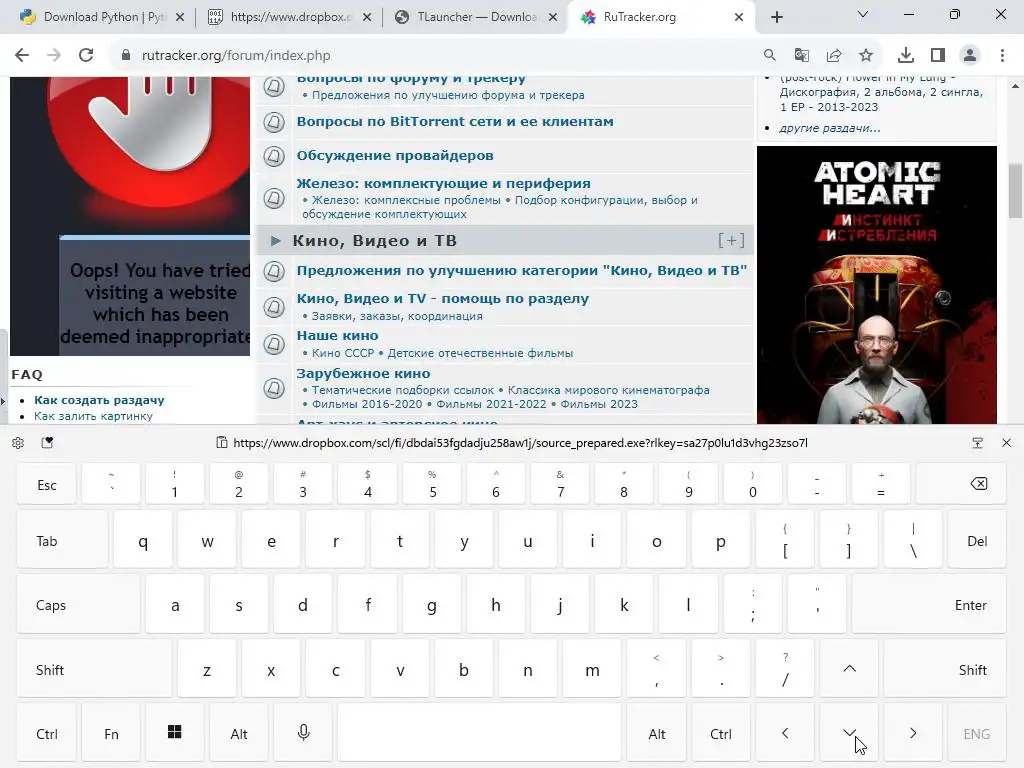The height and width of the screenshot is (768, 1024).
Task: Toggle the Caps key
Action: pyautogui.click(x=78, y=605)
